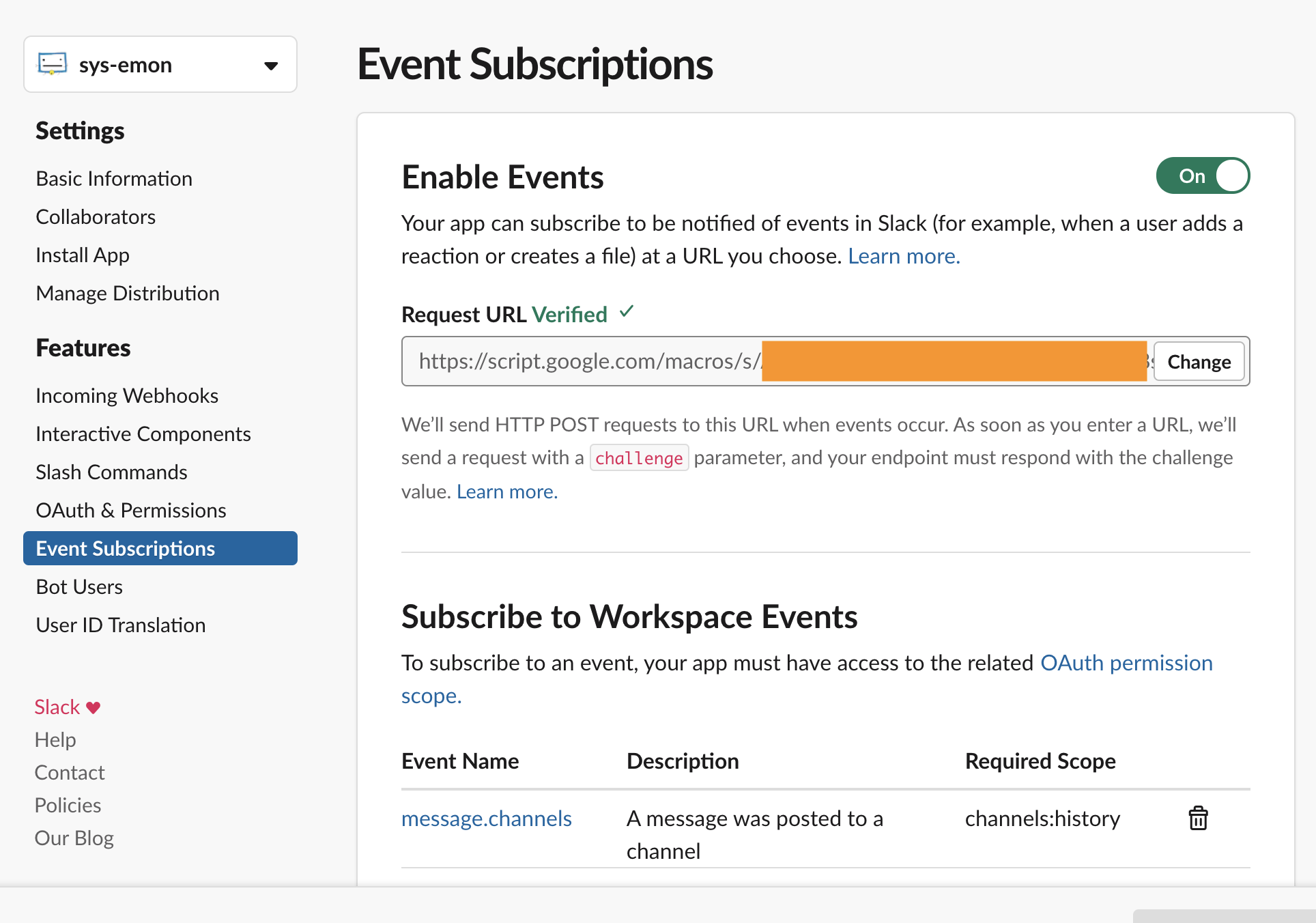Open the message.channels event link
Viewport: 1316px width, 923px height.
point(487,819)
